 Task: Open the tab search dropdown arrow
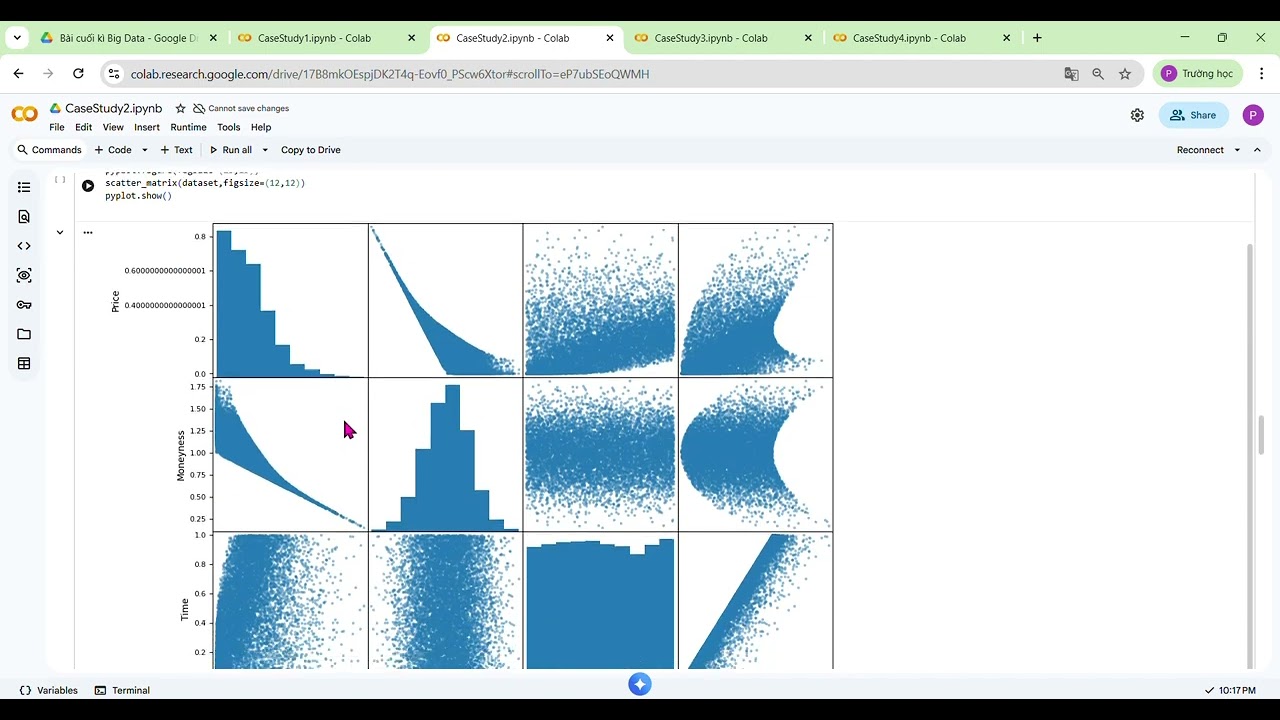17,38
